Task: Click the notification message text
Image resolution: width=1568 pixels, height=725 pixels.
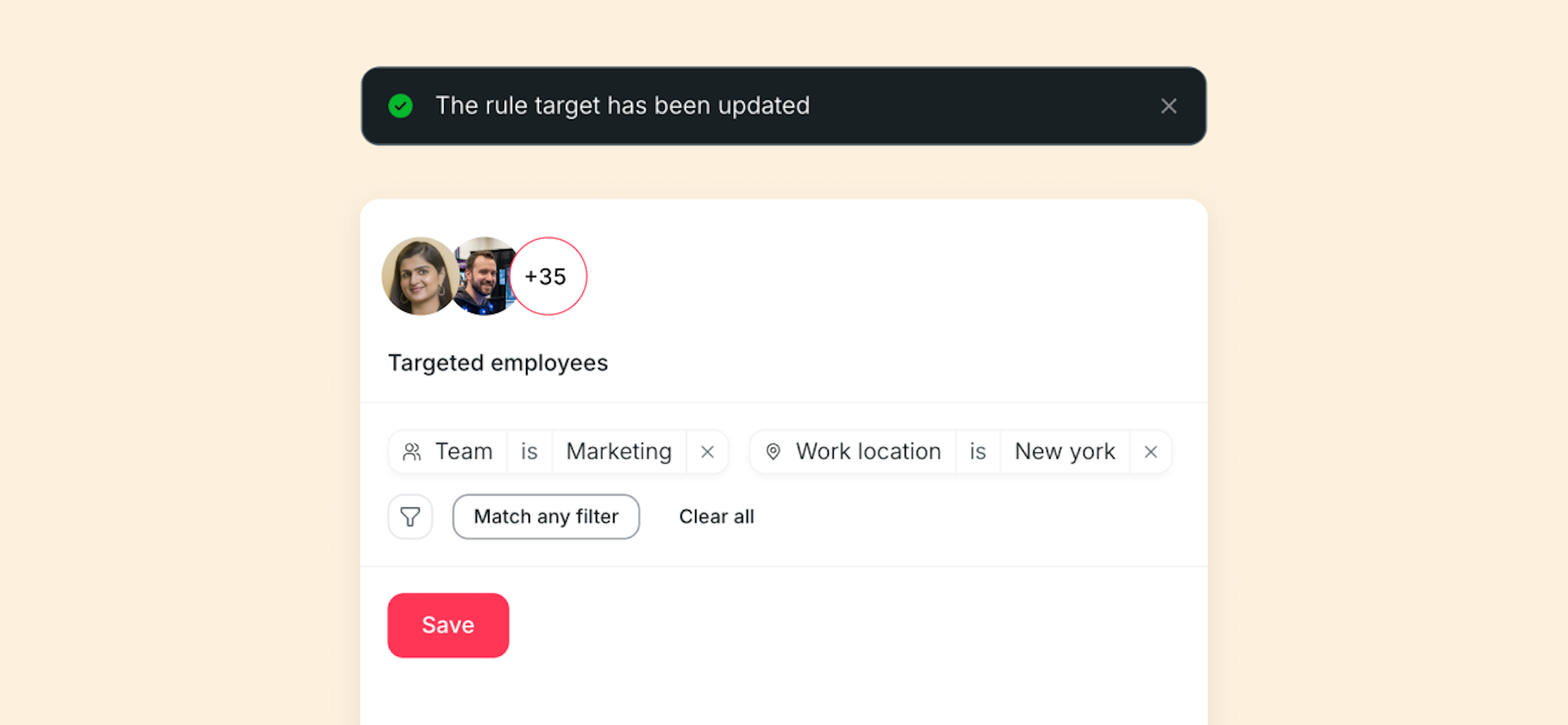Action: pos(622,106)
